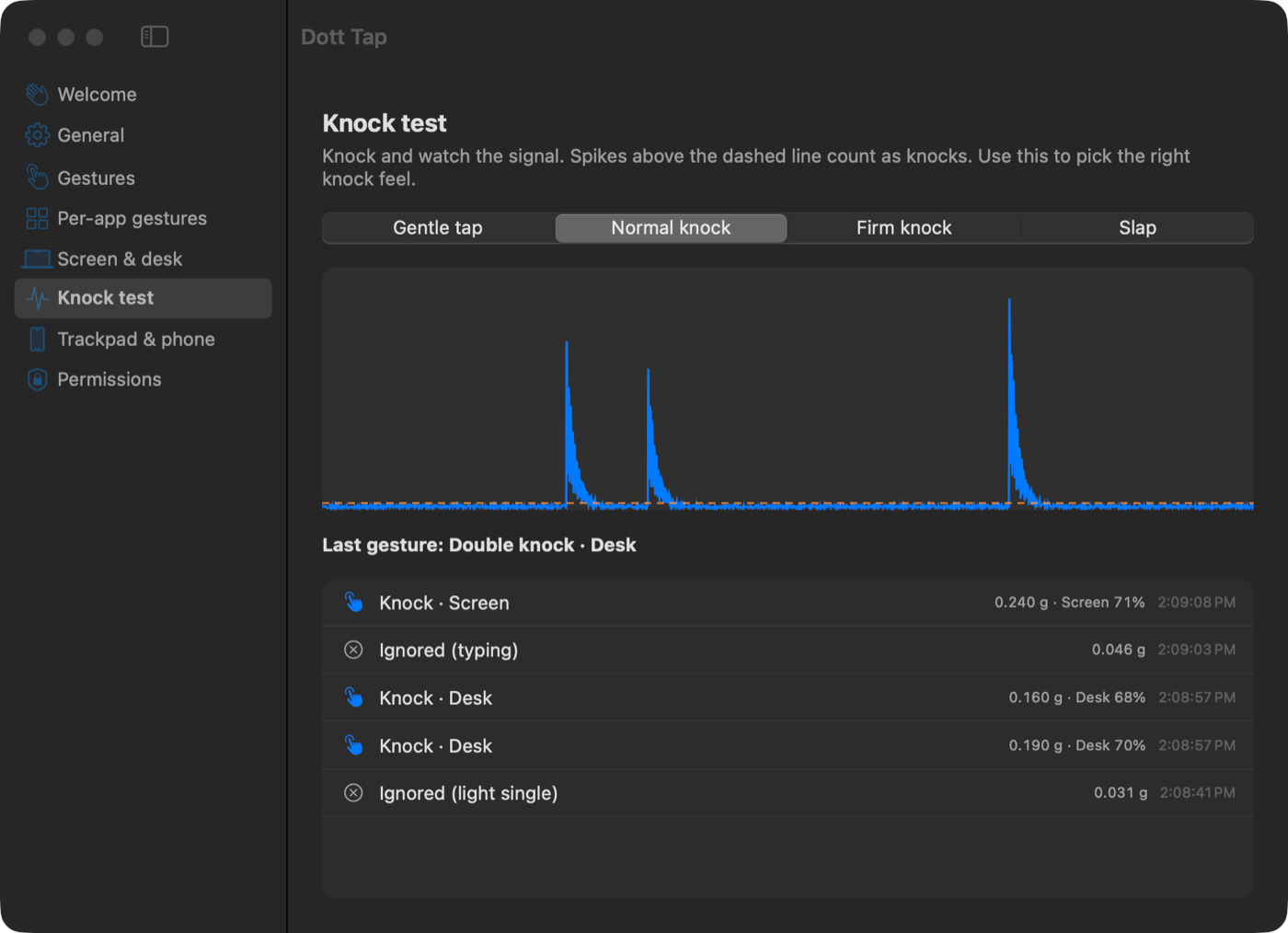Click the grid icon for Per-app gestures
The image size is (1288, 933).
[37, 218]
